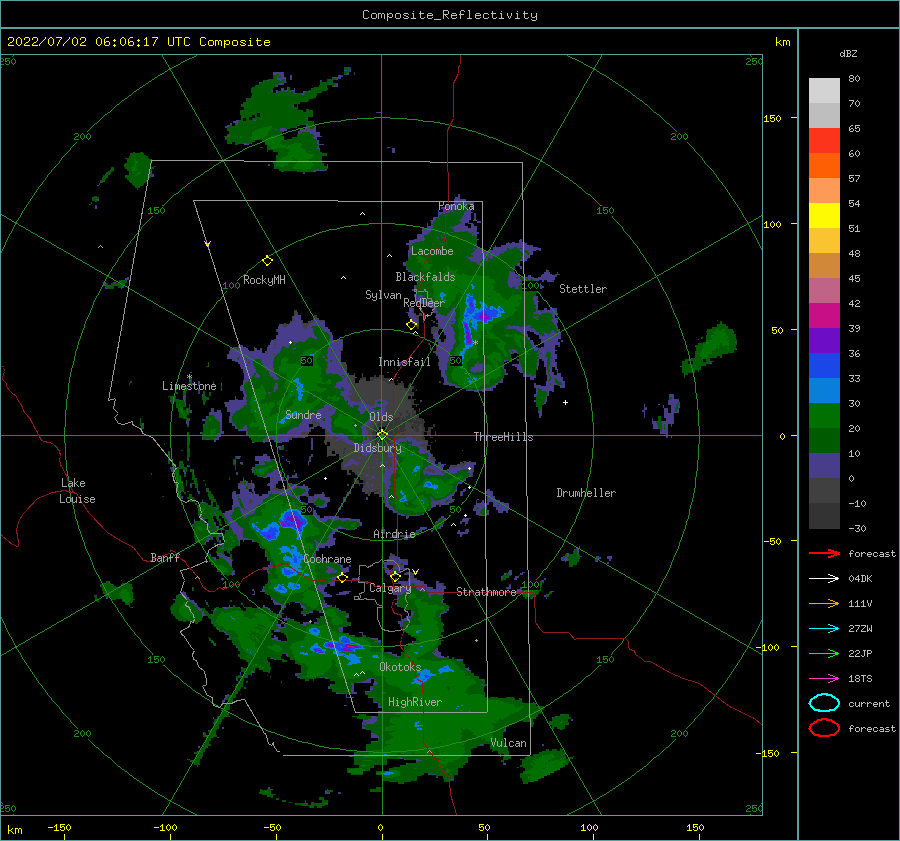The width and height of the screenshot is (900, 841).
Task: Click the bright green 20 dBZ swatch
Action: (824, 416)
